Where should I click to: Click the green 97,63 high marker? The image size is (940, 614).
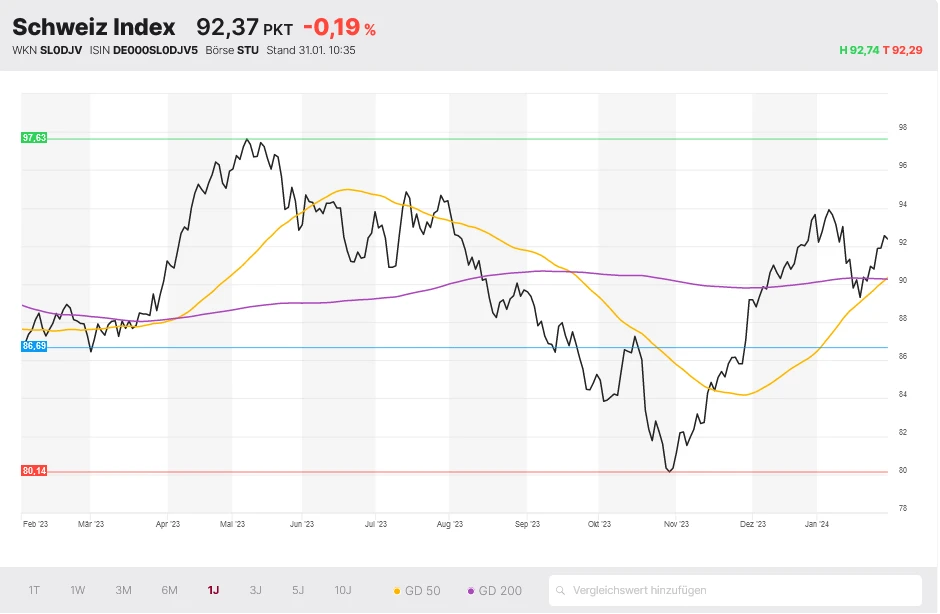[34, 137]
